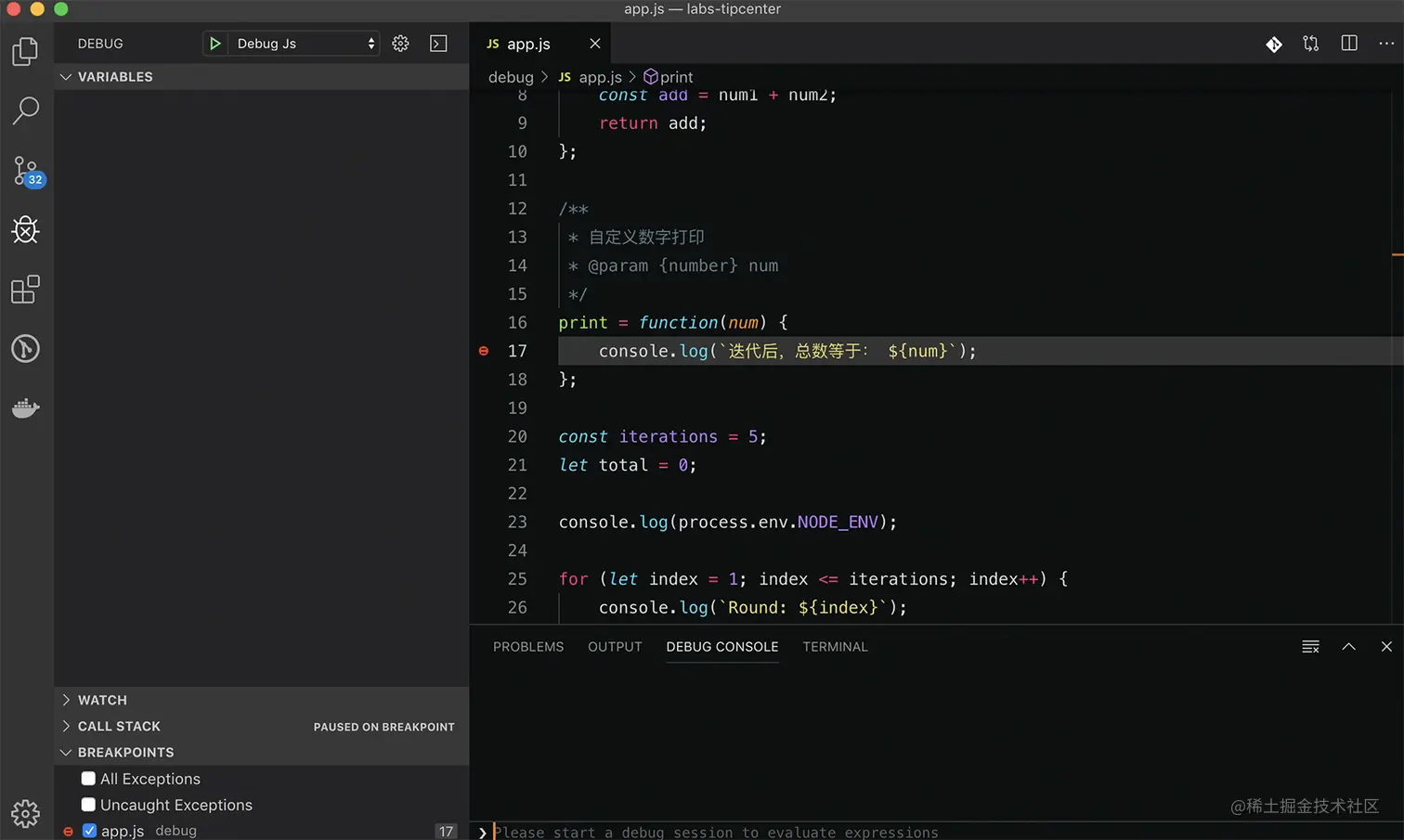Viewport: 1404px width, 840px height.
Task: Click '@param' in comment line 14
Action: [x=617, y=265]
